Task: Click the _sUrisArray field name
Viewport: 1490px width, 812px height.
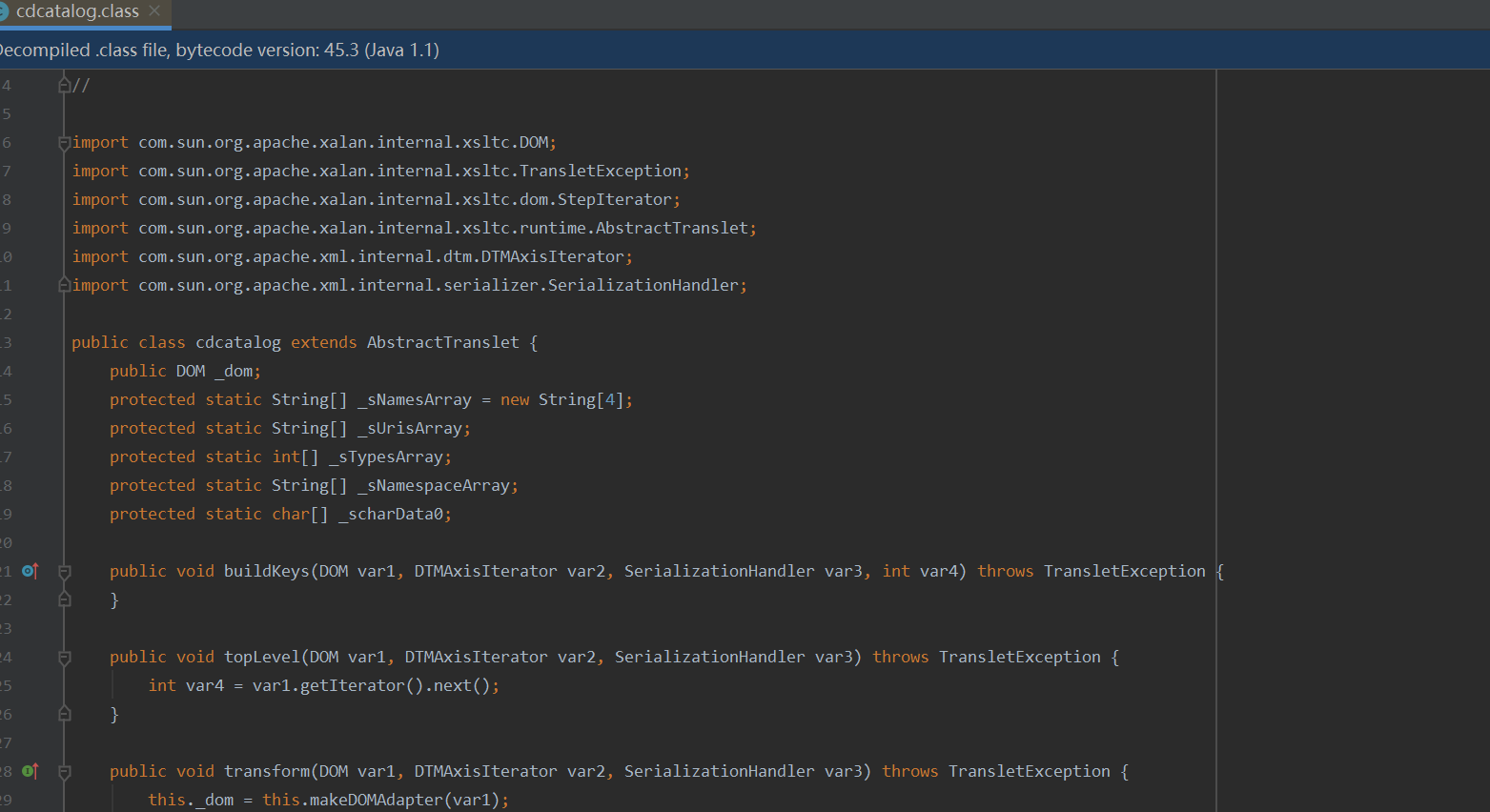Action: pos(410,428)
